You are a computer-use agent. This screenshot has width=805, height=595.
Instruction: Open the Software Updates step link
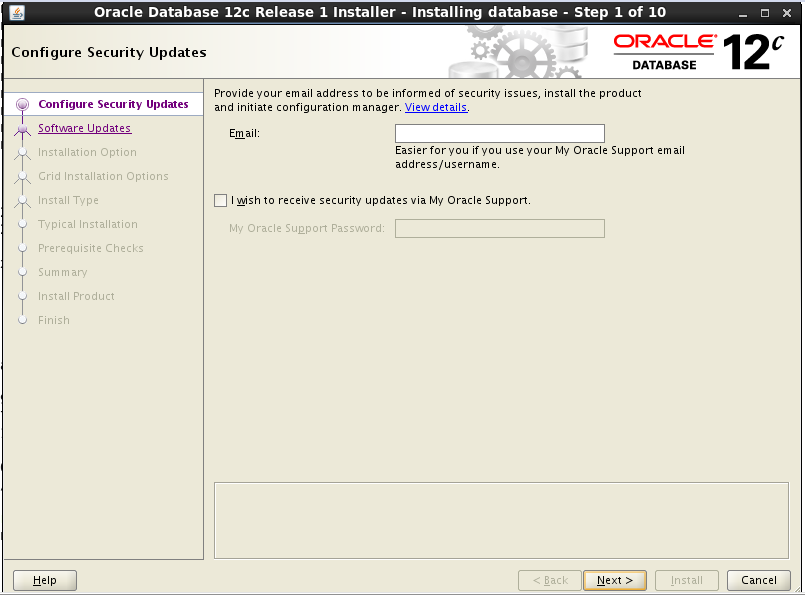click(85, 128)
